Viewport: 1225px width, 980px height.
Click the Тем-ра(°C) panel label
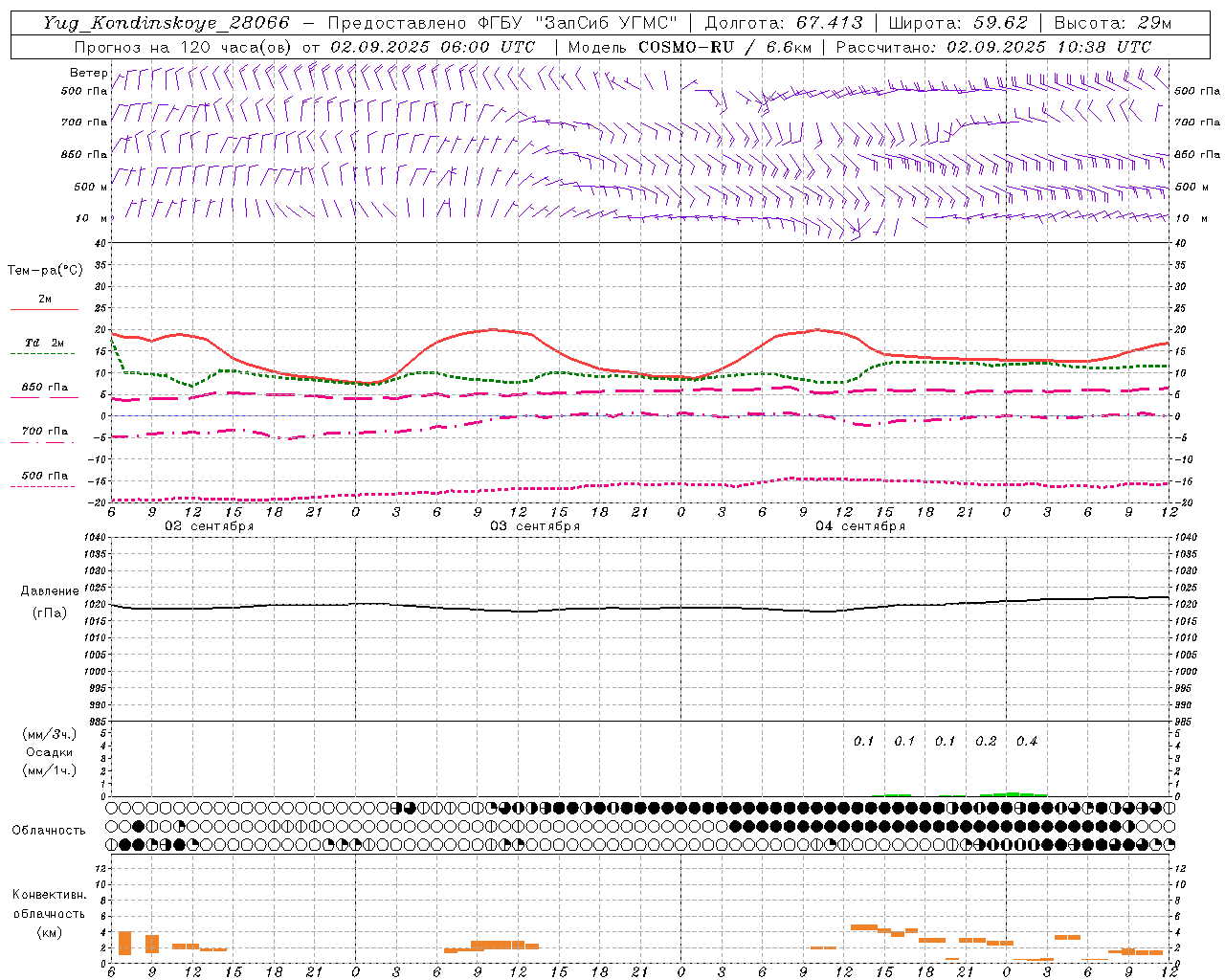coord(45,271)
